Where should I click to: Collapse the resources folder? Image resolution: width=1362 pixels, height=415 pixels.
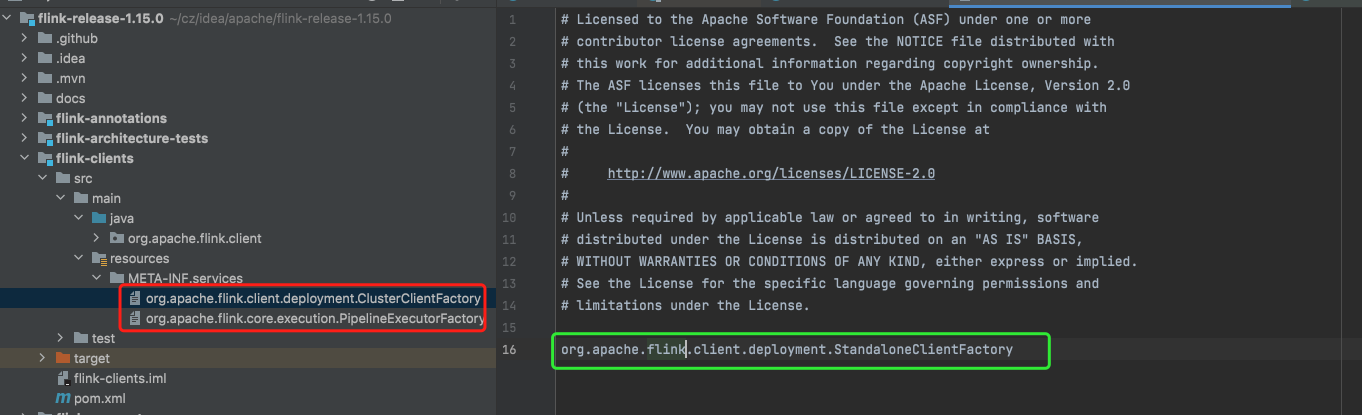[x=79, y=258]
